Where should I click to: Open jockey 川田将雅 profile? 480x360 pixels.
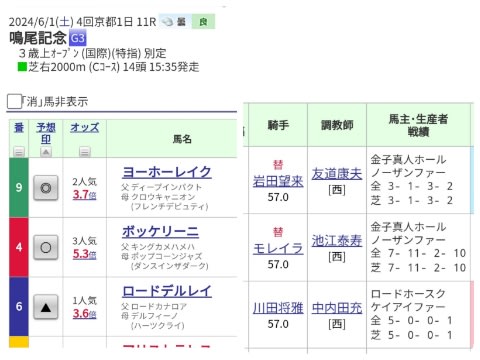(x=278, y=308)
